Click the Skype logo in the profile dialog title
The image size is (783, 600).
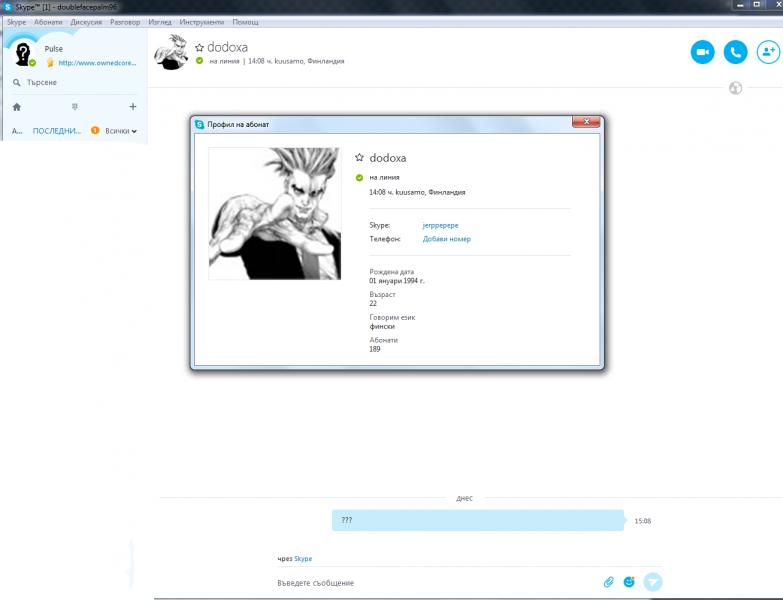(x=200, y=124)
